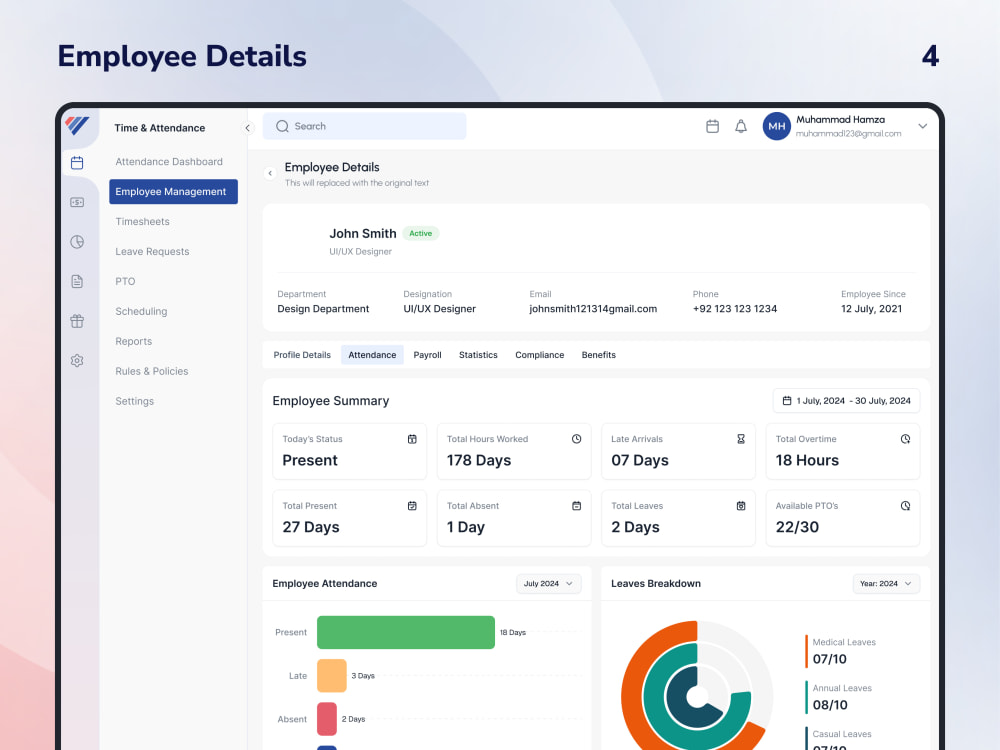Click the 178 Days value
The width and height of the screenshot is (1000, 750).
pos(479,460)
